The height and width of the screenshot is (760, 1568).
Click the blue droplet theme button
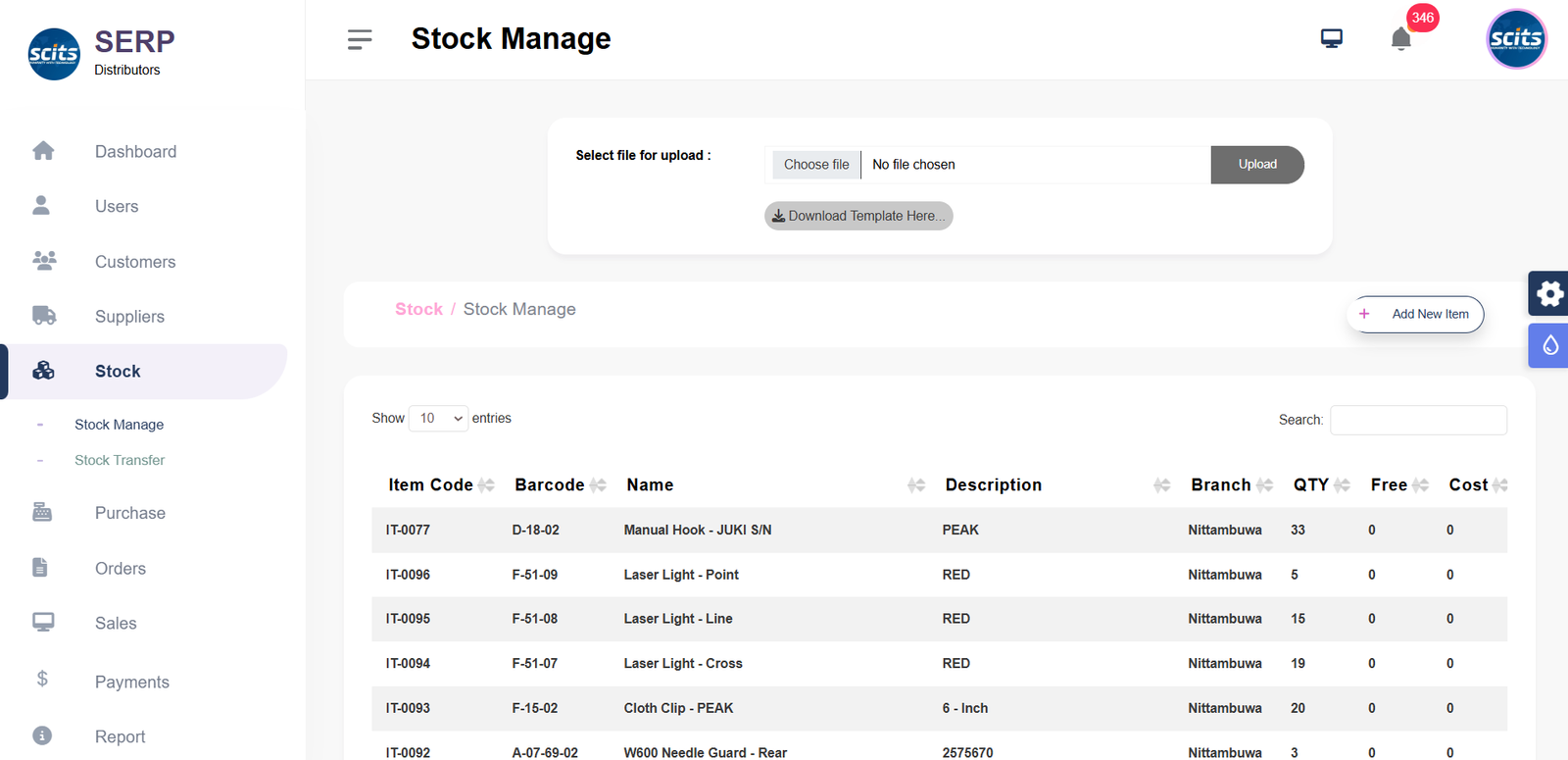coord(1548,345)
